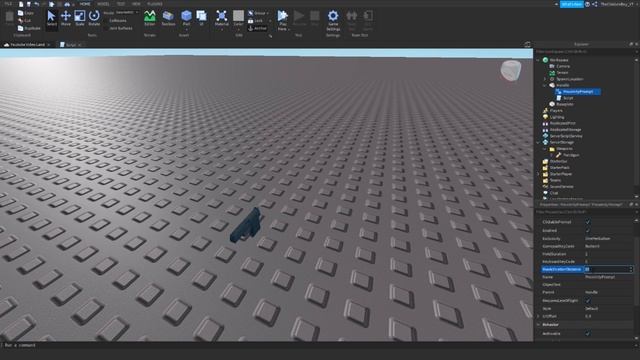The image size is (640, 360).
Task: Collapse the Behavior property section
Action: click(538, 324)
